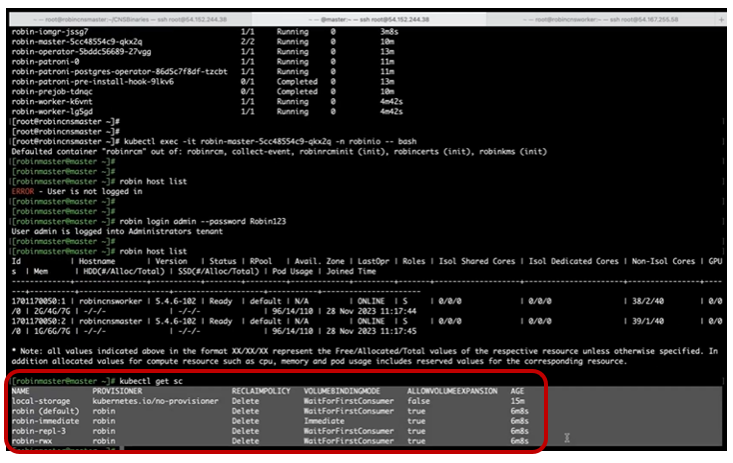Screen dimensions: 733x463
Task: Click the kubectl exec -it command line
Action: (x=270, y=141)
